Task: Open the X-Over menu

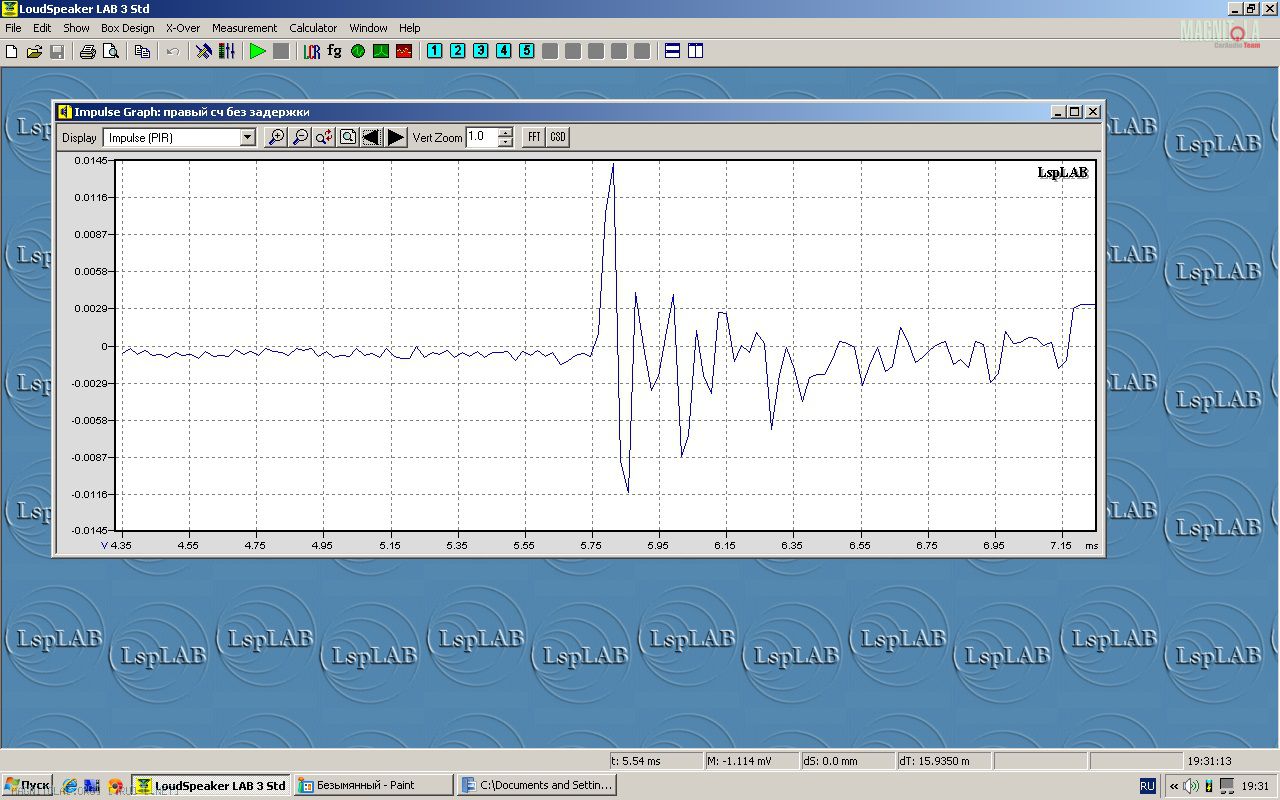Action: coord(183,28)
